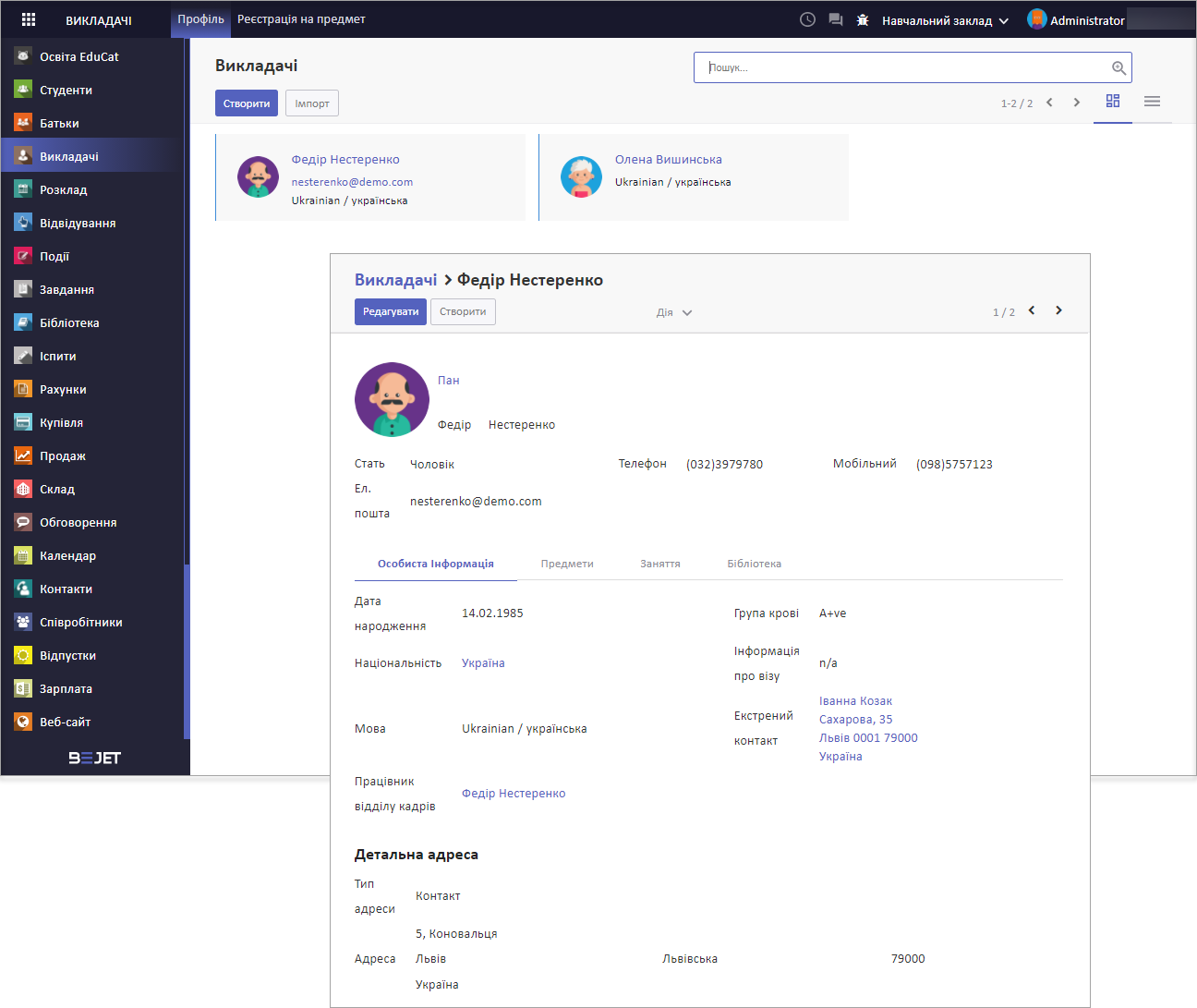
Task: Click the Пан title link
Action: pos(448,381)
